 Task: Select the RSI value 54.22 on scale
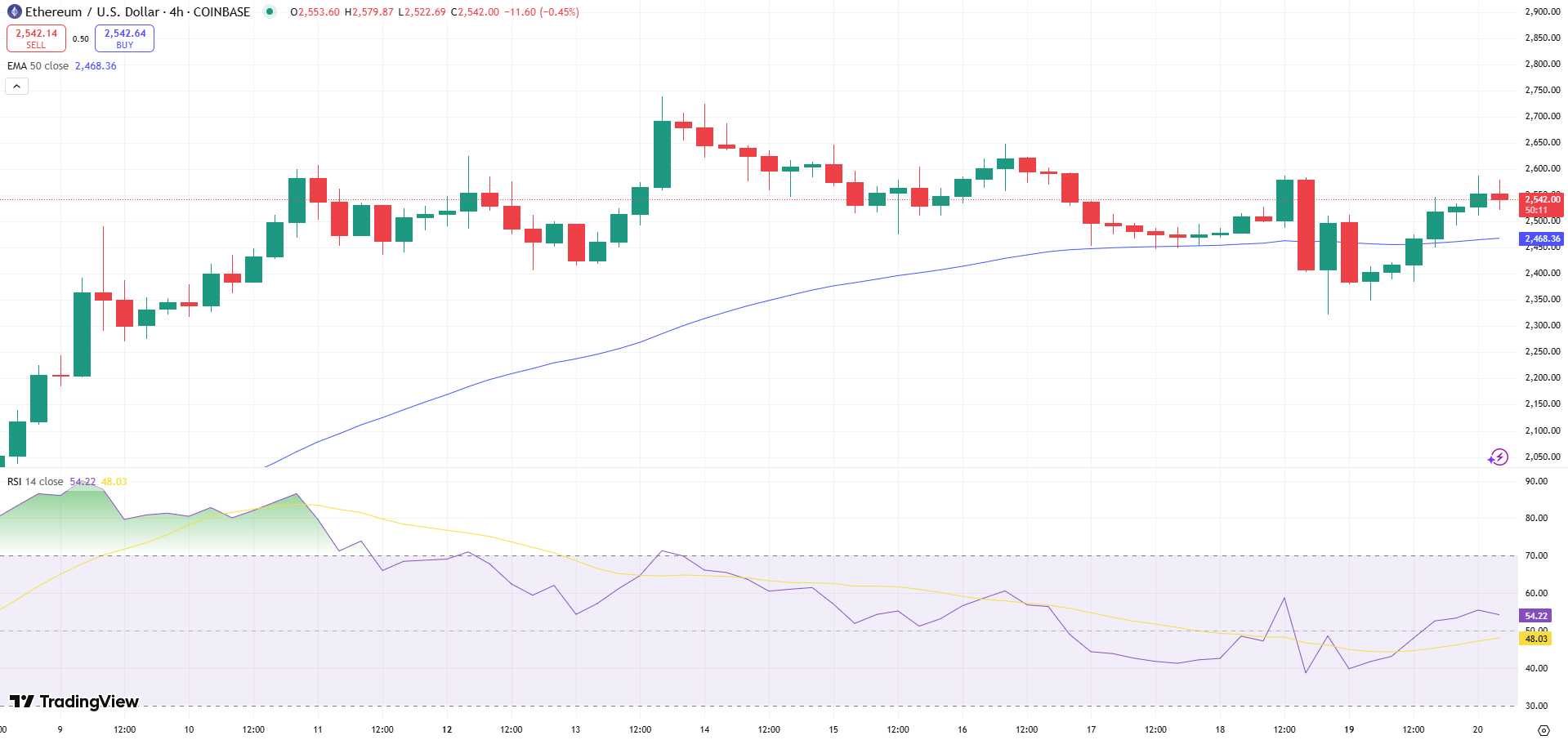point(1534,616)
